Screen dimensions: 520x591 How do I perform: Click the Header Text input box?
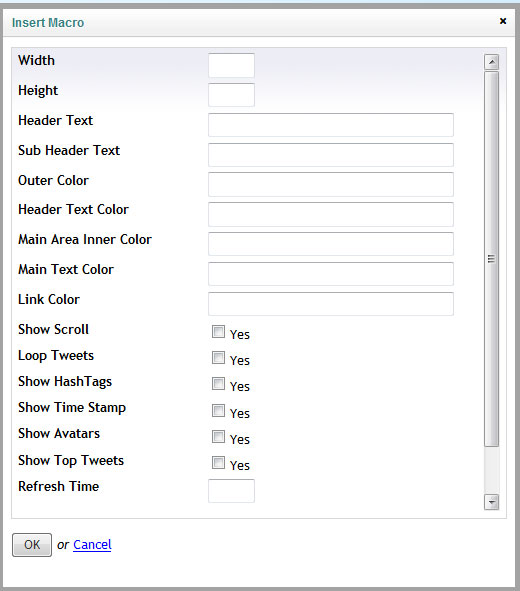click(331, 125)
